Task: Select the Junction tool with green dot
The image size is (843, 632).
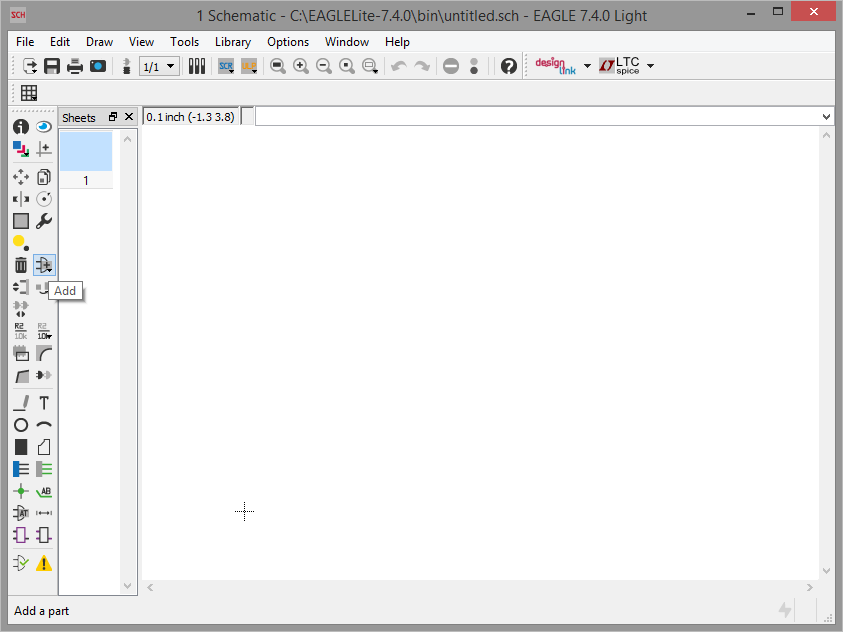Action: (21, 491)
